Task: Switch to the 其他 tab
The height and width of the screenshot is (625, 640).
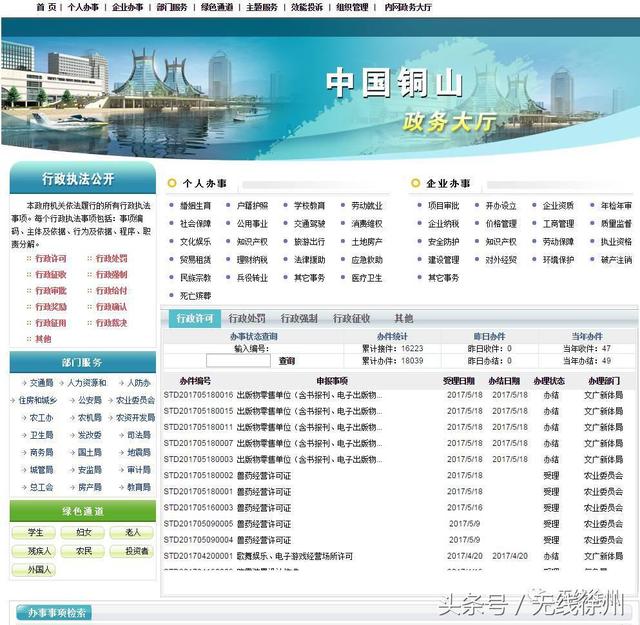Action: [404, 318]
